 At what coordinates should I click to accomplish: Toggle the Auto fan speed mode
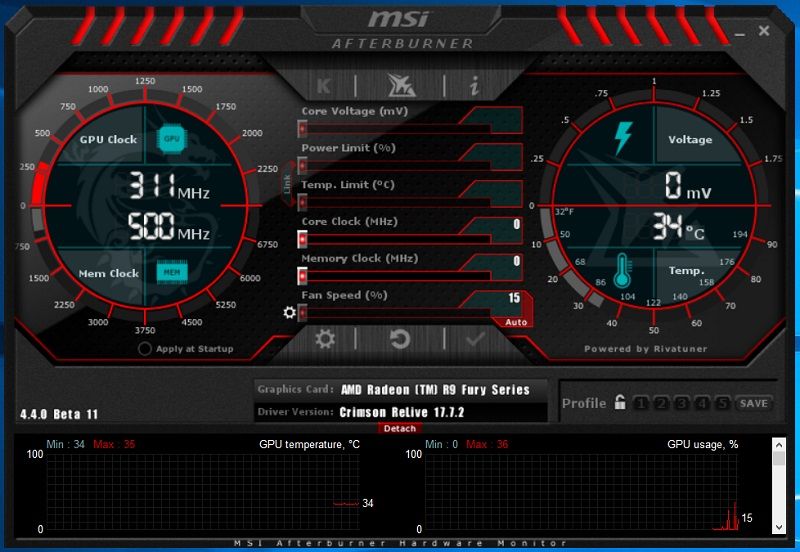(516, 322)
